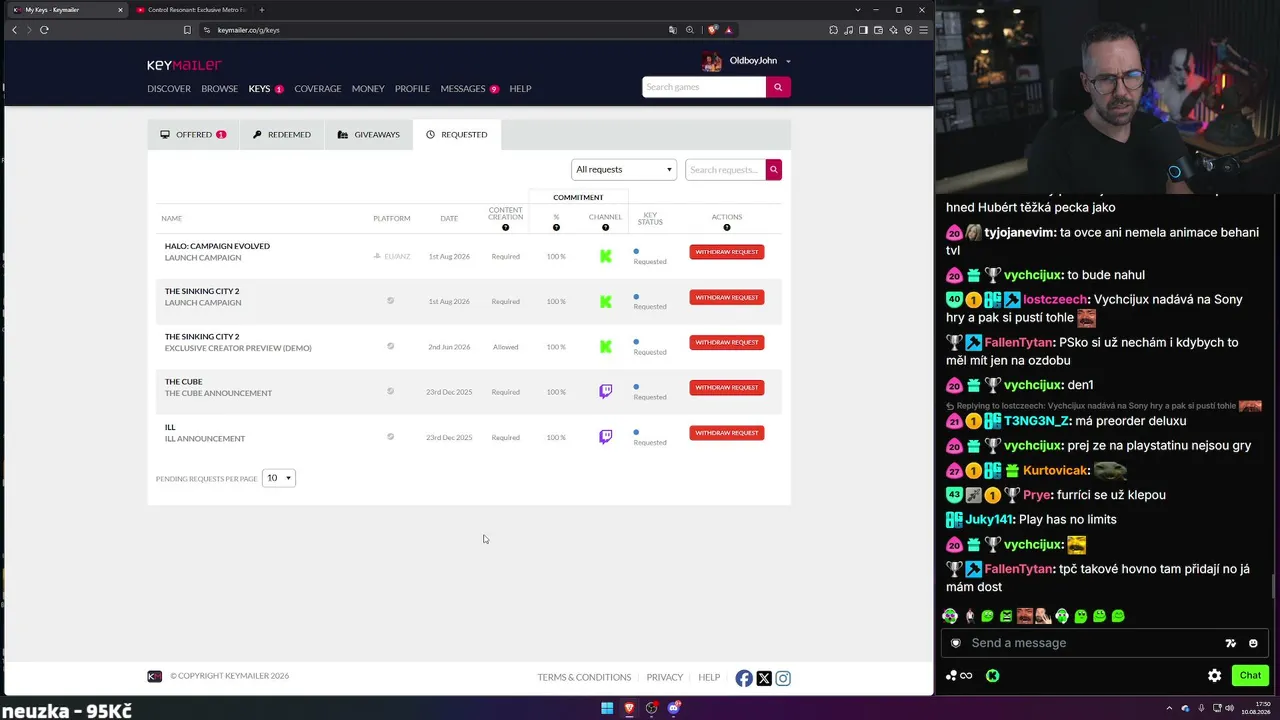1280x720 pixels.
Task: Open Browse in the Keymailer nav
Action: pyautogui.click(x=220, y=89)
